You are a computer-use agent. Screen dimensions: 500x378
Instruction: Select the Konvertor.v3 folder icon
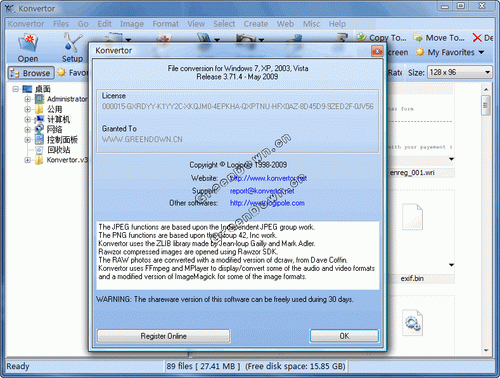pyautogui.click(x=39, y=160)
